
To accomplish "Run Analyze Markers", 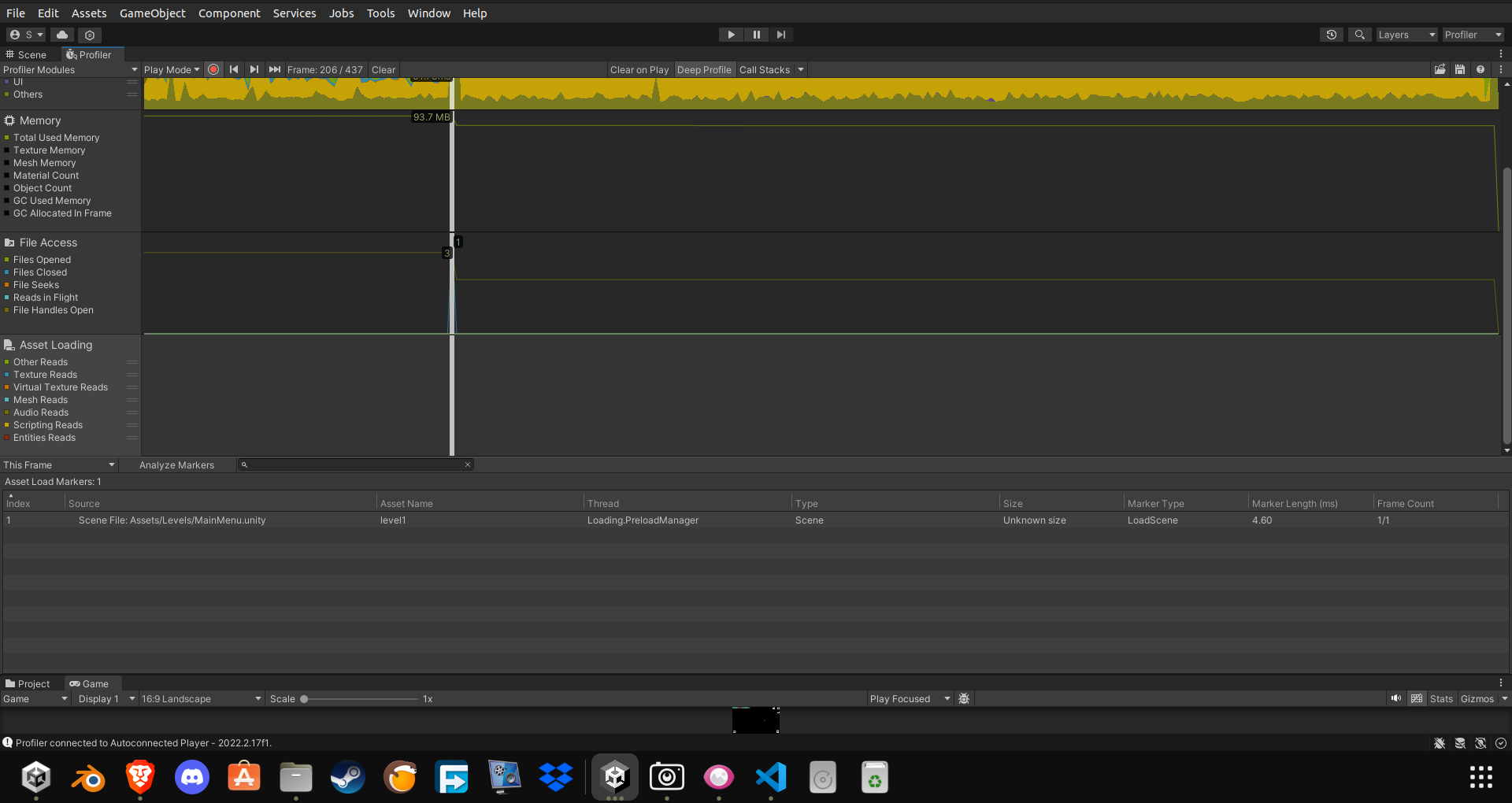I will point(176,464).
